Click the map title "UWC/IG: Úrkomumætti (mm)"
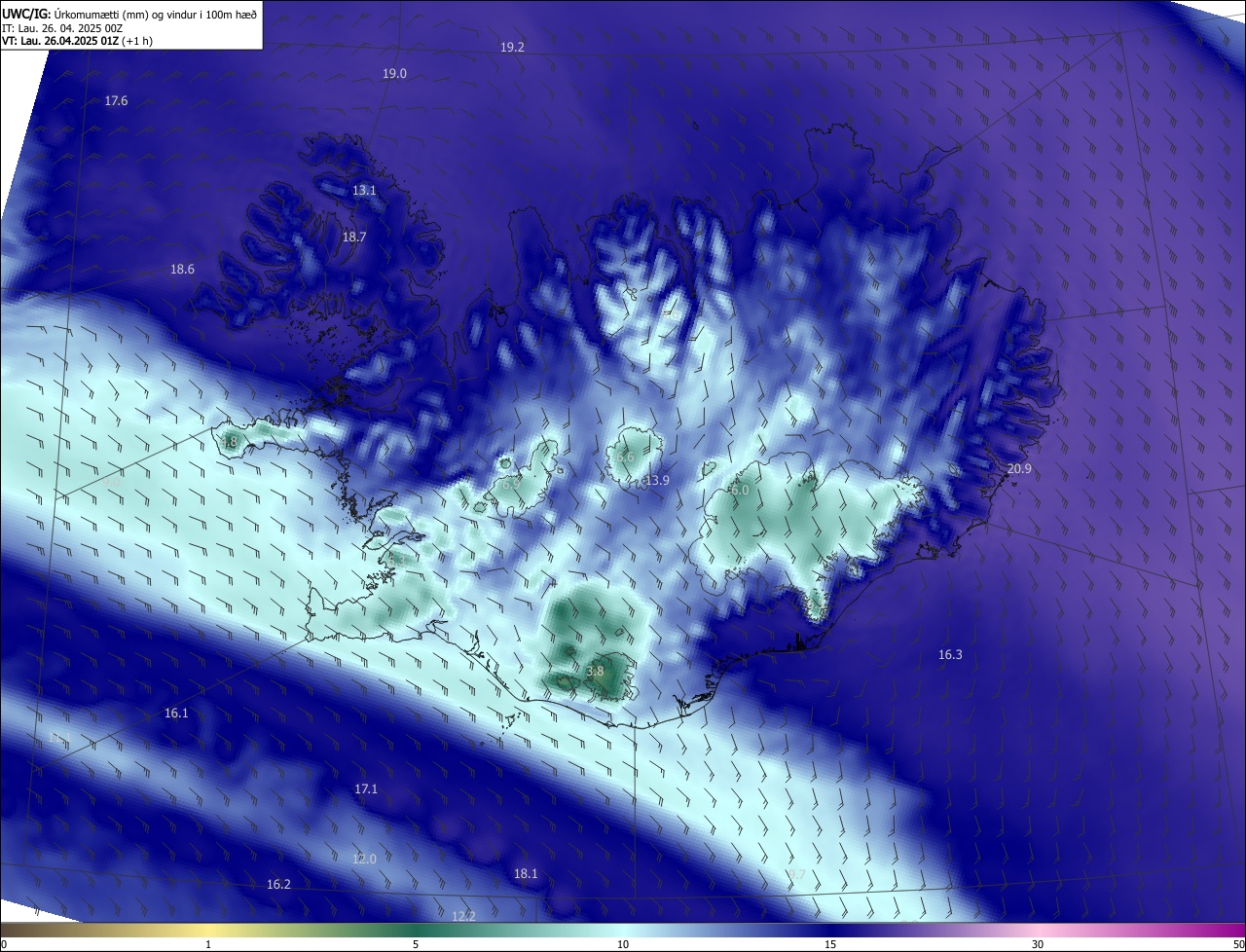 coord(76,14)
